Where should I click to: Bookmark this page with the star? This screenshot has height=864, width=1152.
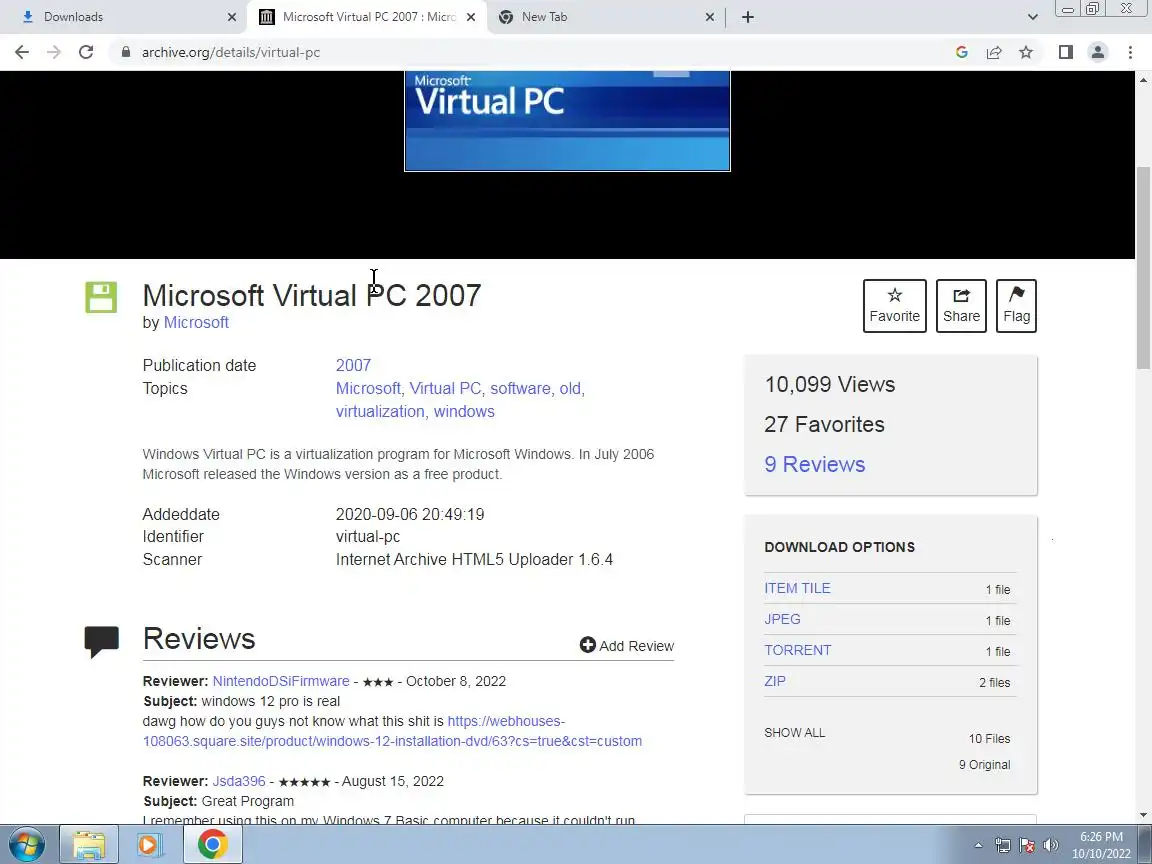pos(1026,52)
